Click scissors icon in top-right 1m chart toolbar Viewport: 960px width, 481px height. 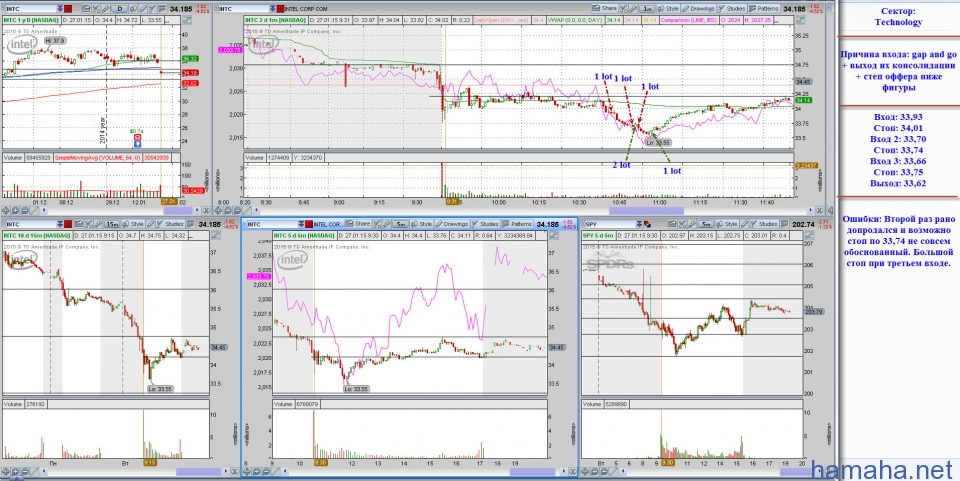click(x=624, y=9)
